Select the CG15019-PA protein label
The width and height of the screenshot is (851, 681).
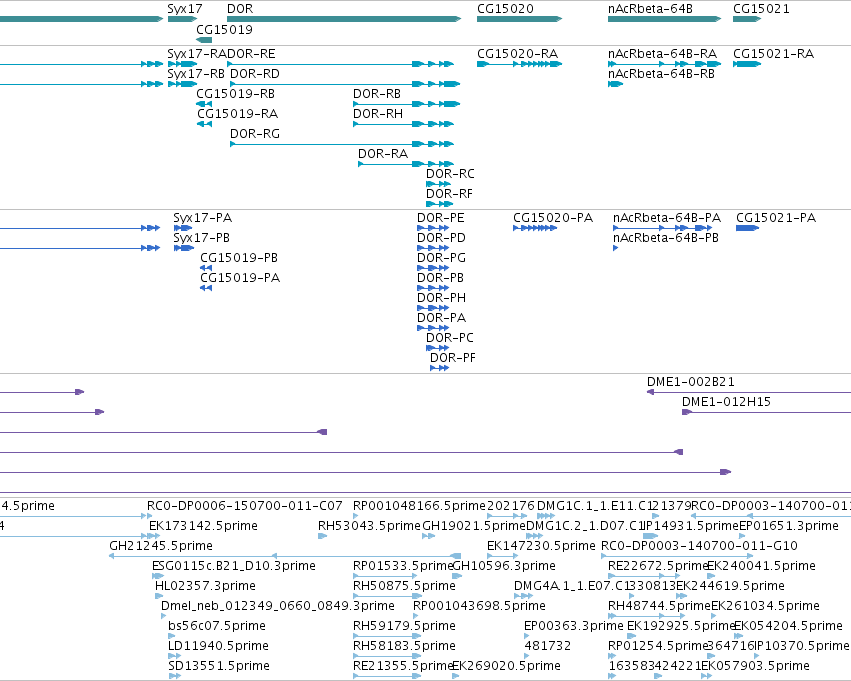[x=240, y=278]
